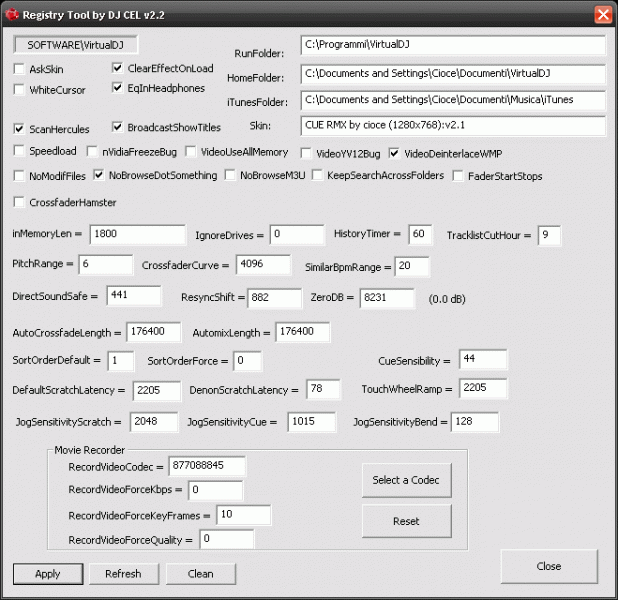Edit the RecordVideoCodec field
This screenshot has height=600, width=618.
point(207,466)
